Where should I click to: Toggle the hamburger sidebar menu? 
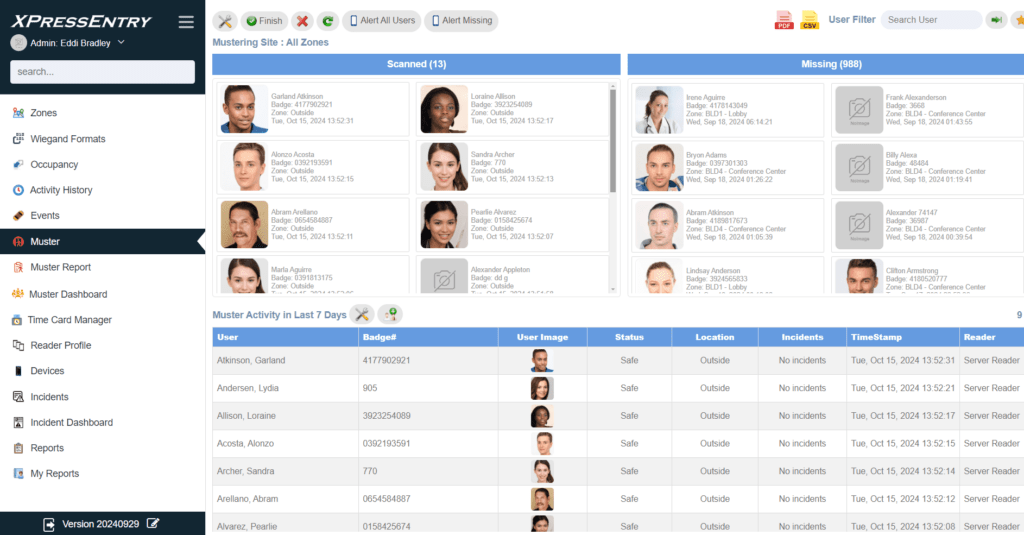coord(186,22)
